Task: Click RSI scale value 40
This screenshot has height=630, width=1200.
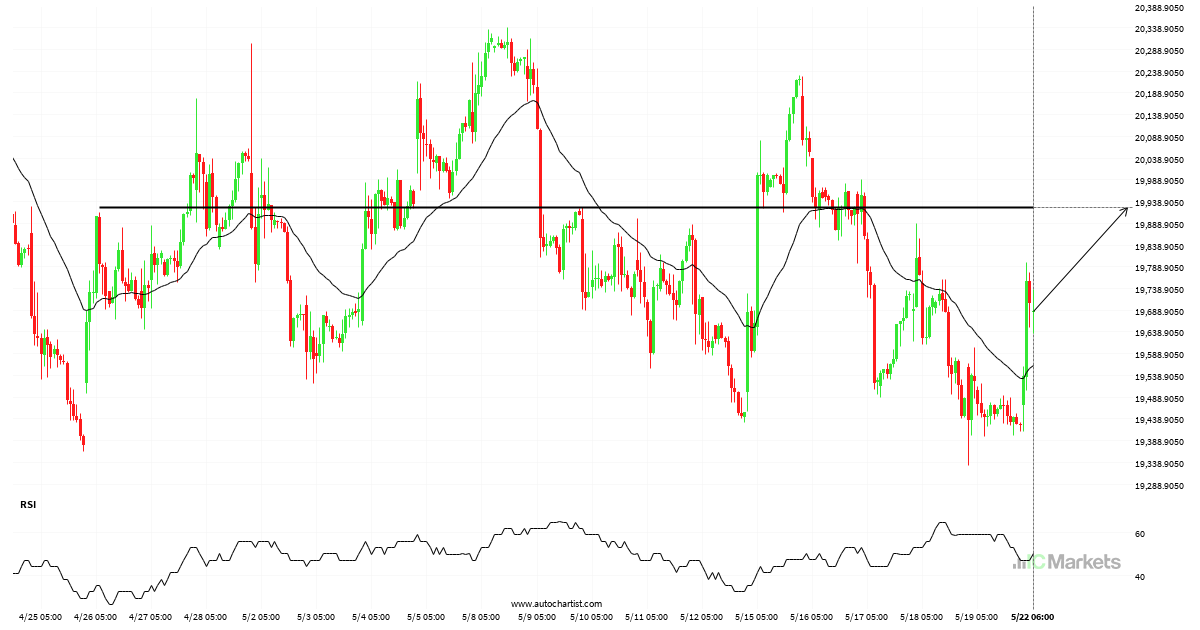Action: click(1140, 578)
